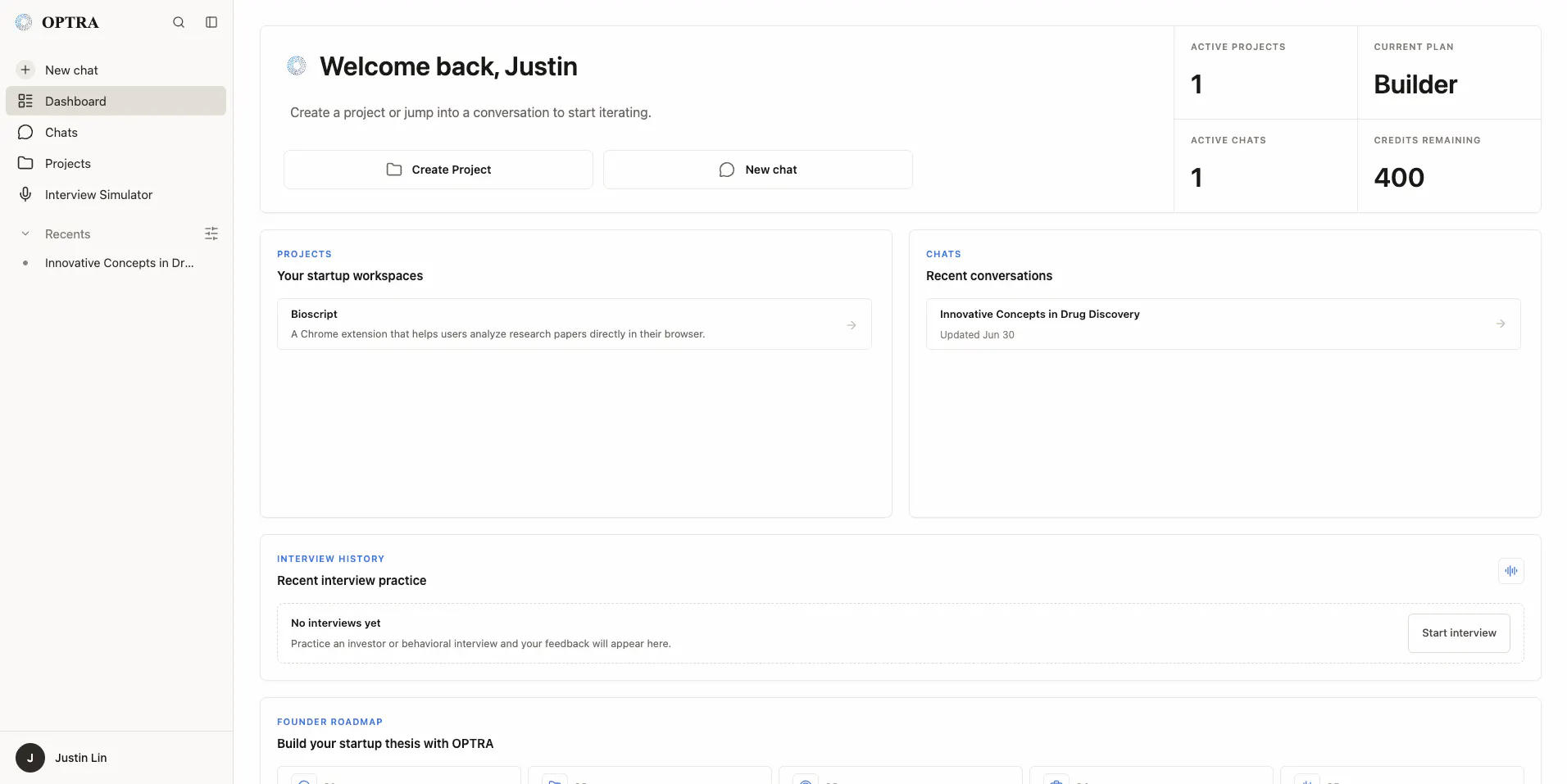Click the 'Recent interview practice' heading
Viewport: 1567px width, 784px height.
click(352, 581)
